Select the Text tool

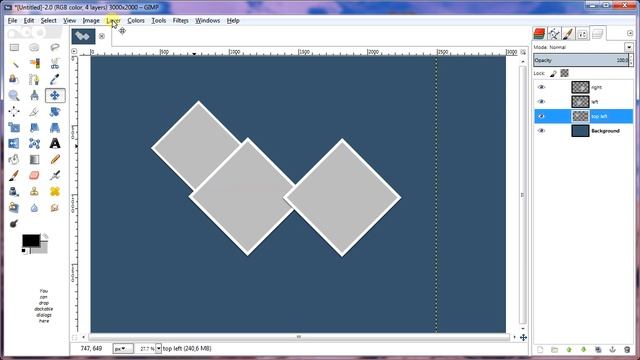click(x=55, y=143)
